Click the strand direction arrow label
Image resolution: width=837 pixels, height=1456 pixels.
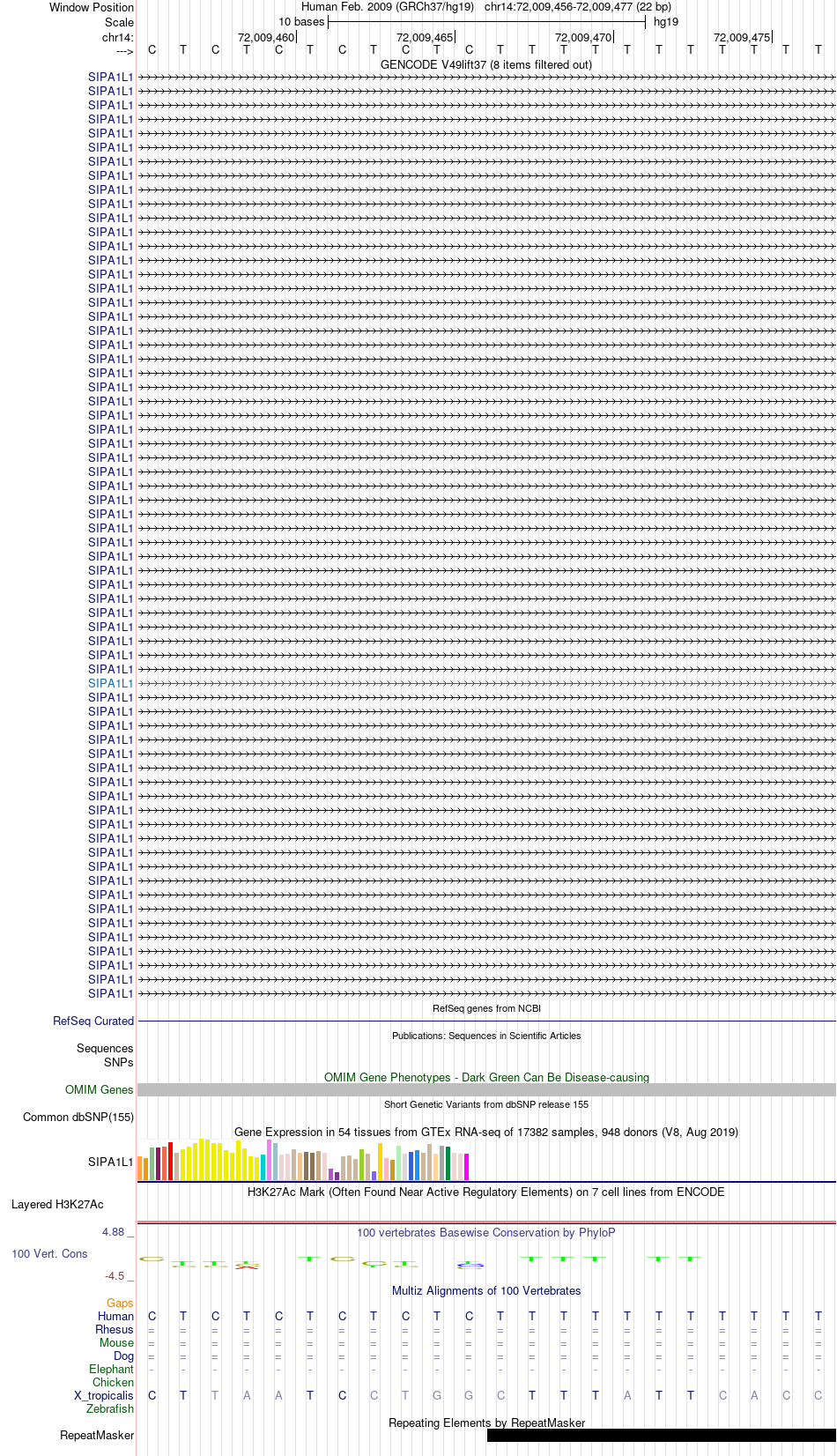tap(124, 51)
